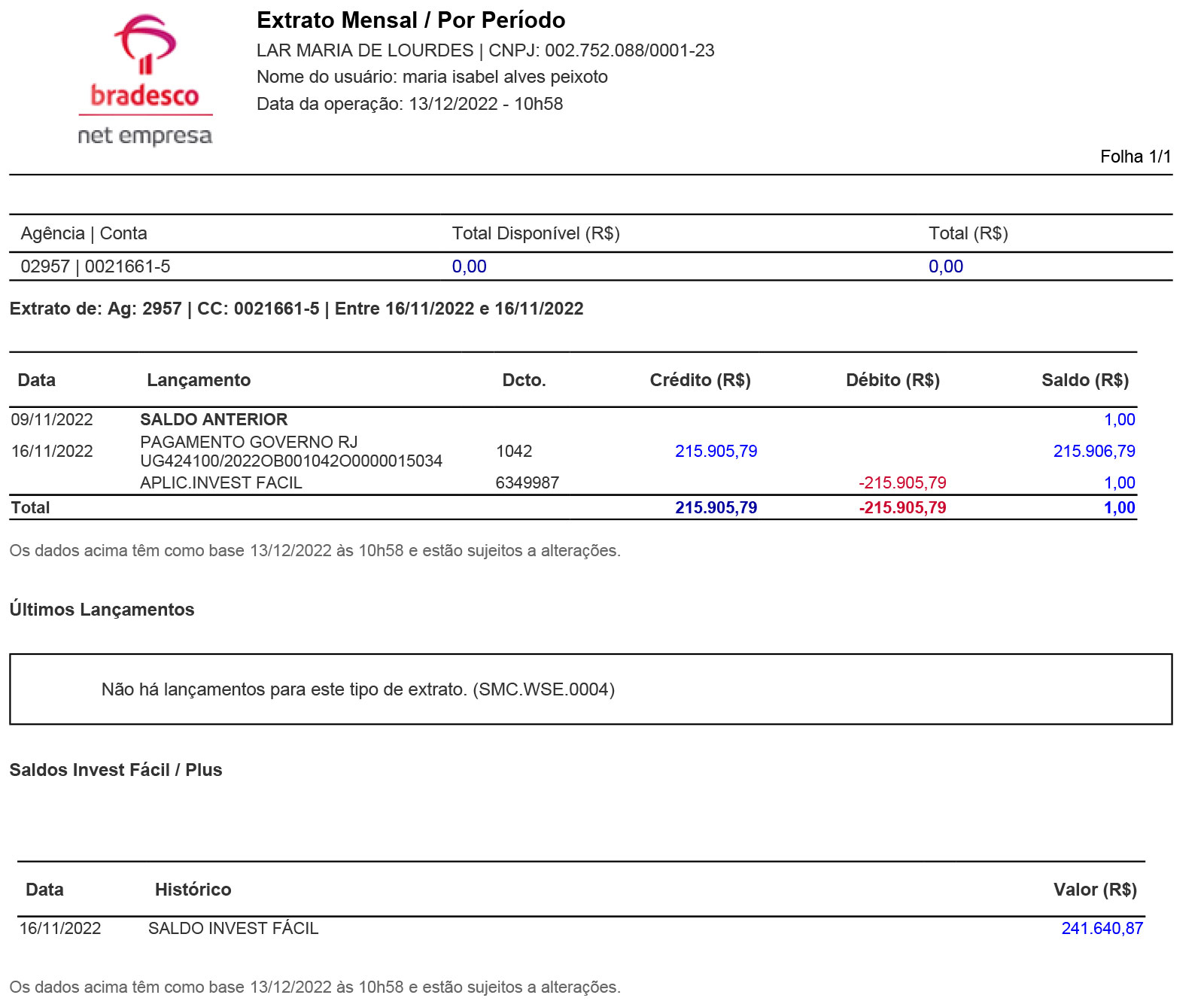Click the 0,00 value under Total Disponível
1204x1001 pixels.
[469, 266]
